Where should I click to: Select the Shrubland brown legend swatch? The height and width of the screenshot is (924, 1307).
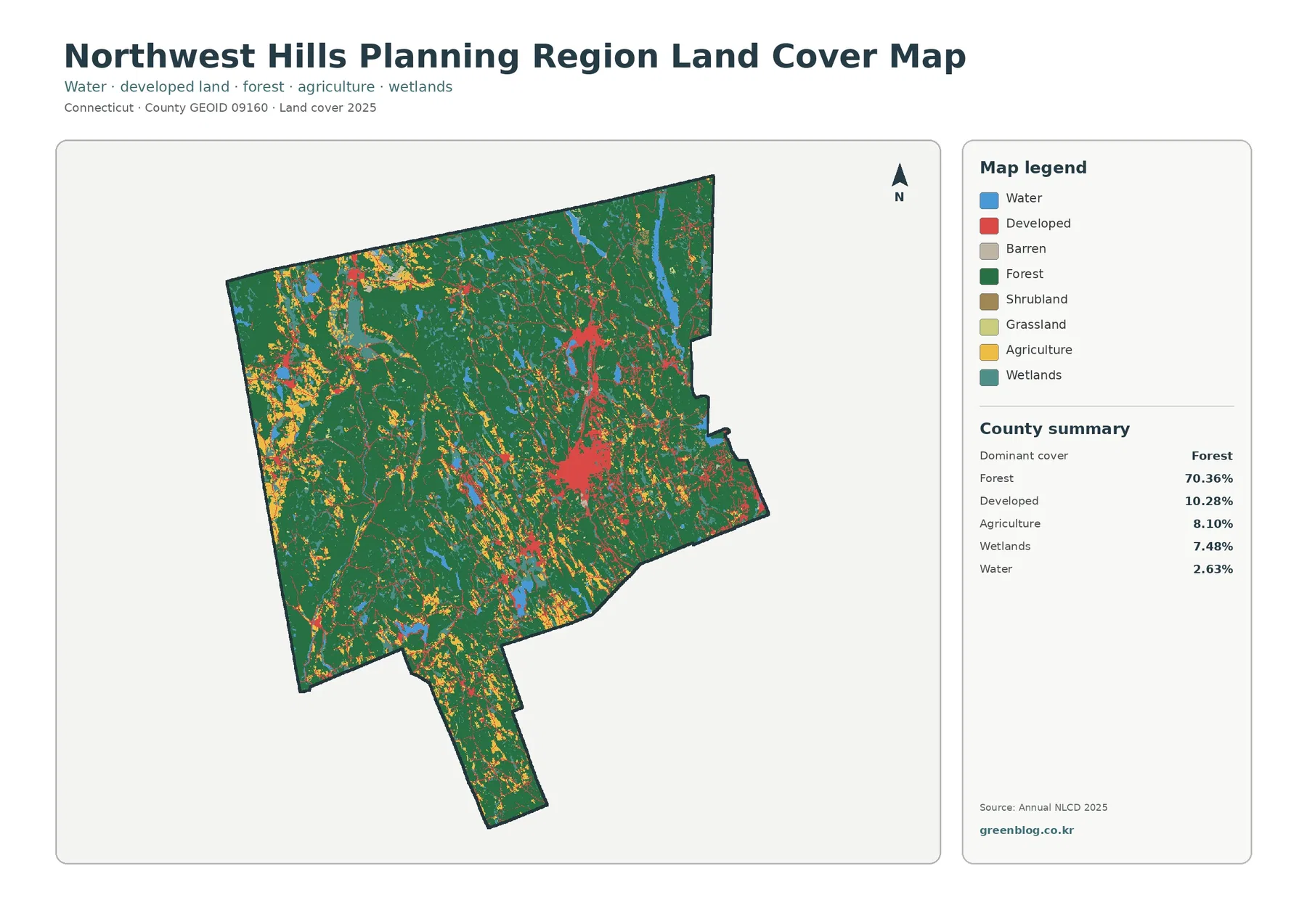[x=989, y=301]
